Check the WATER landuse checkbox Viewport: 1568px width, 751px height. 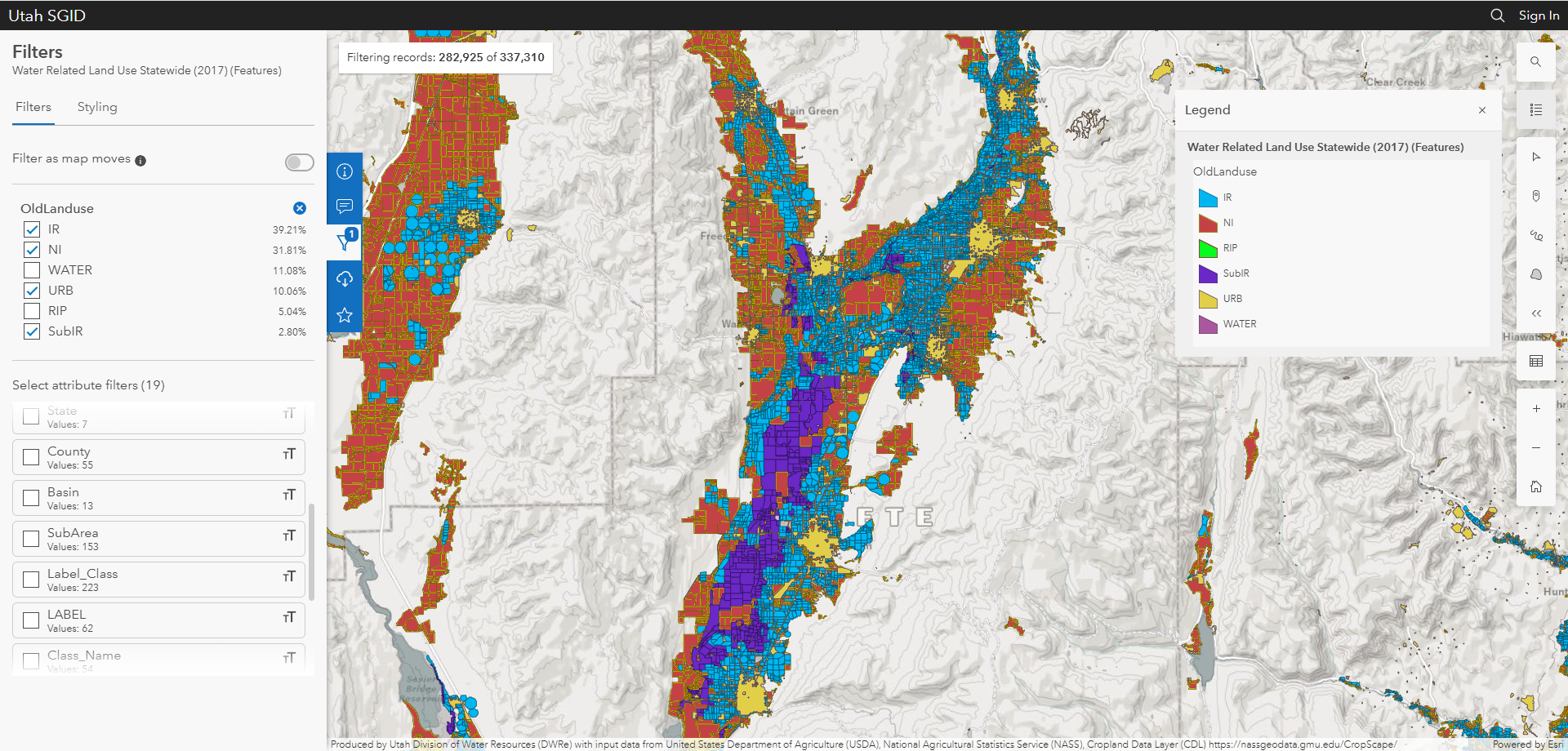[x=32, y=270]
